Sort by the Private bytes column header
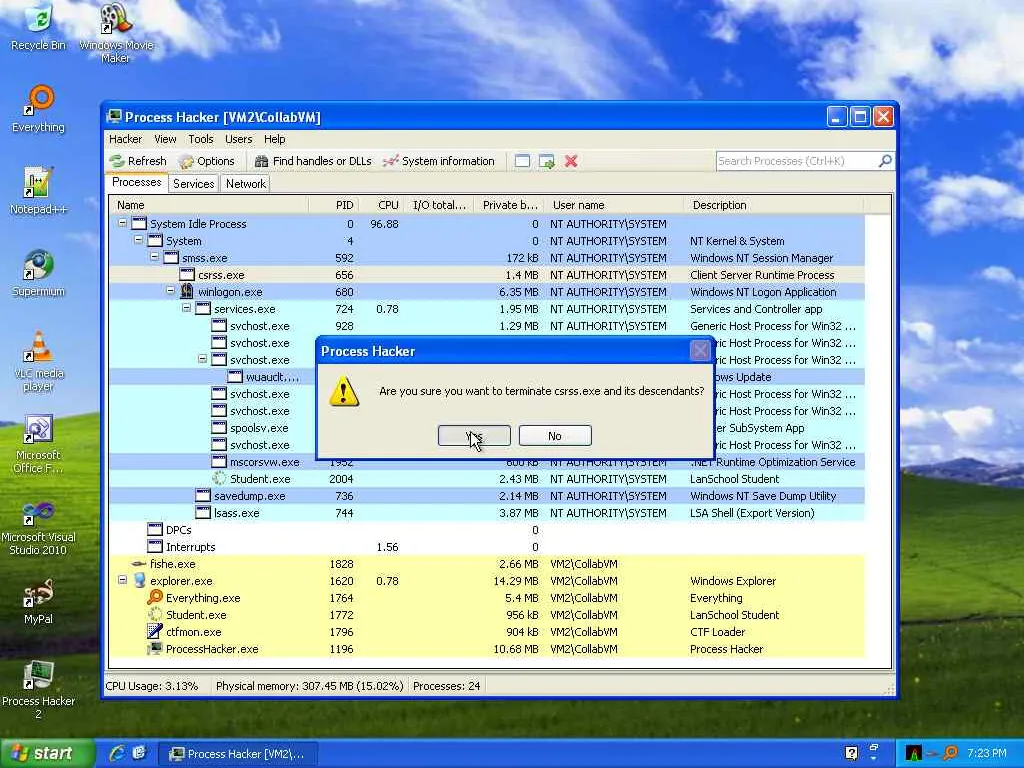The width and height of the screenshot is (1024, 768). [509, 205]
